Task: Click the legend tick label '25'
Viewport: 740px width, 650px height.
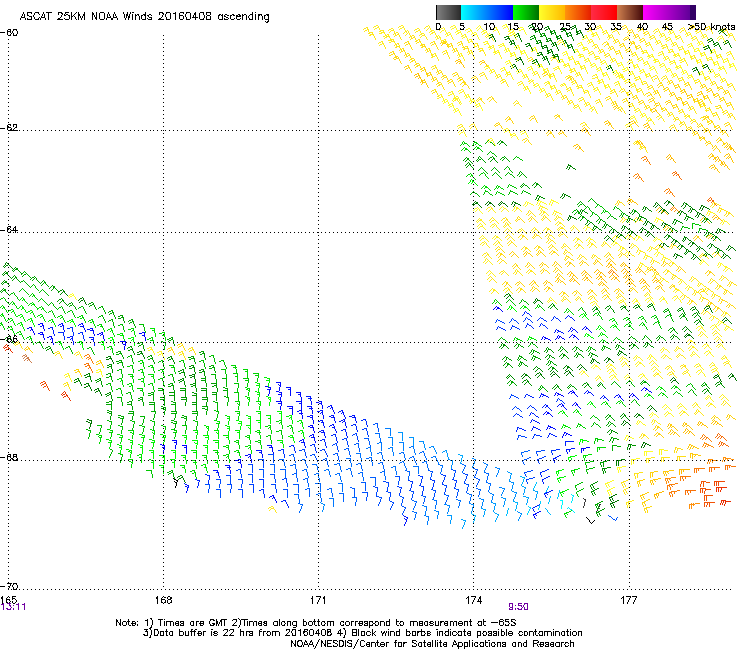Action: click(565, 27)
